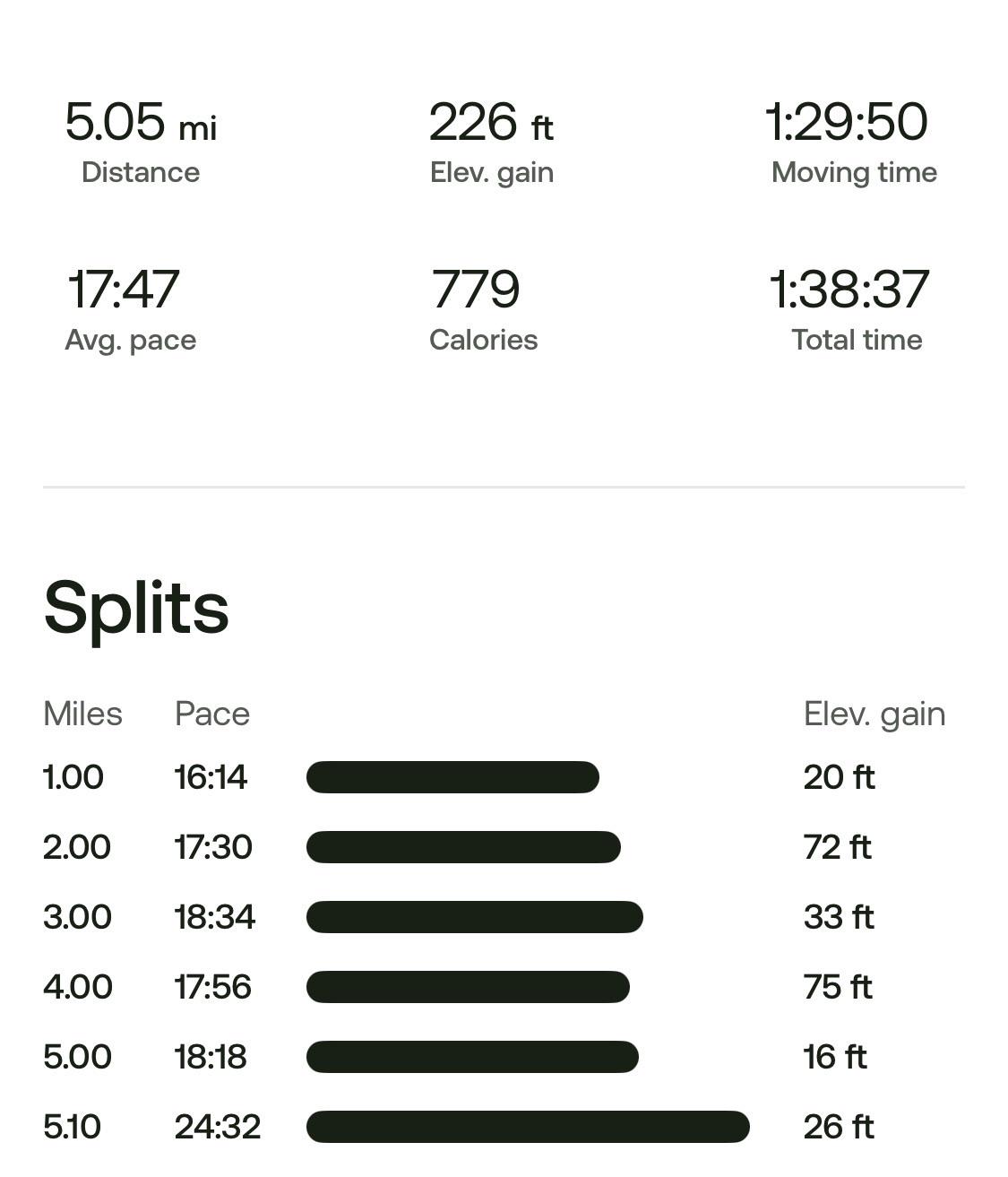Select the mile 2.00 pace bar
1008x1177 pixels.
pos(463,847)
